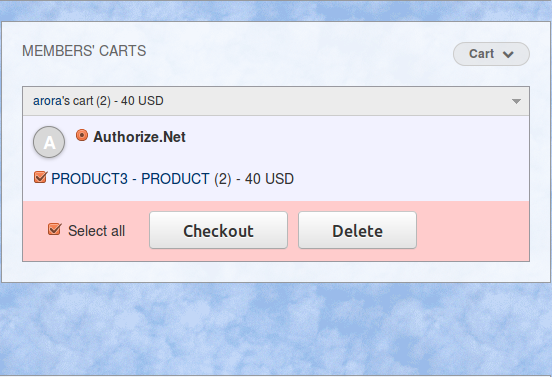Click the gray 'A' avatar icon
This screenshot has height=377, width=552.
tap(49, 142)
